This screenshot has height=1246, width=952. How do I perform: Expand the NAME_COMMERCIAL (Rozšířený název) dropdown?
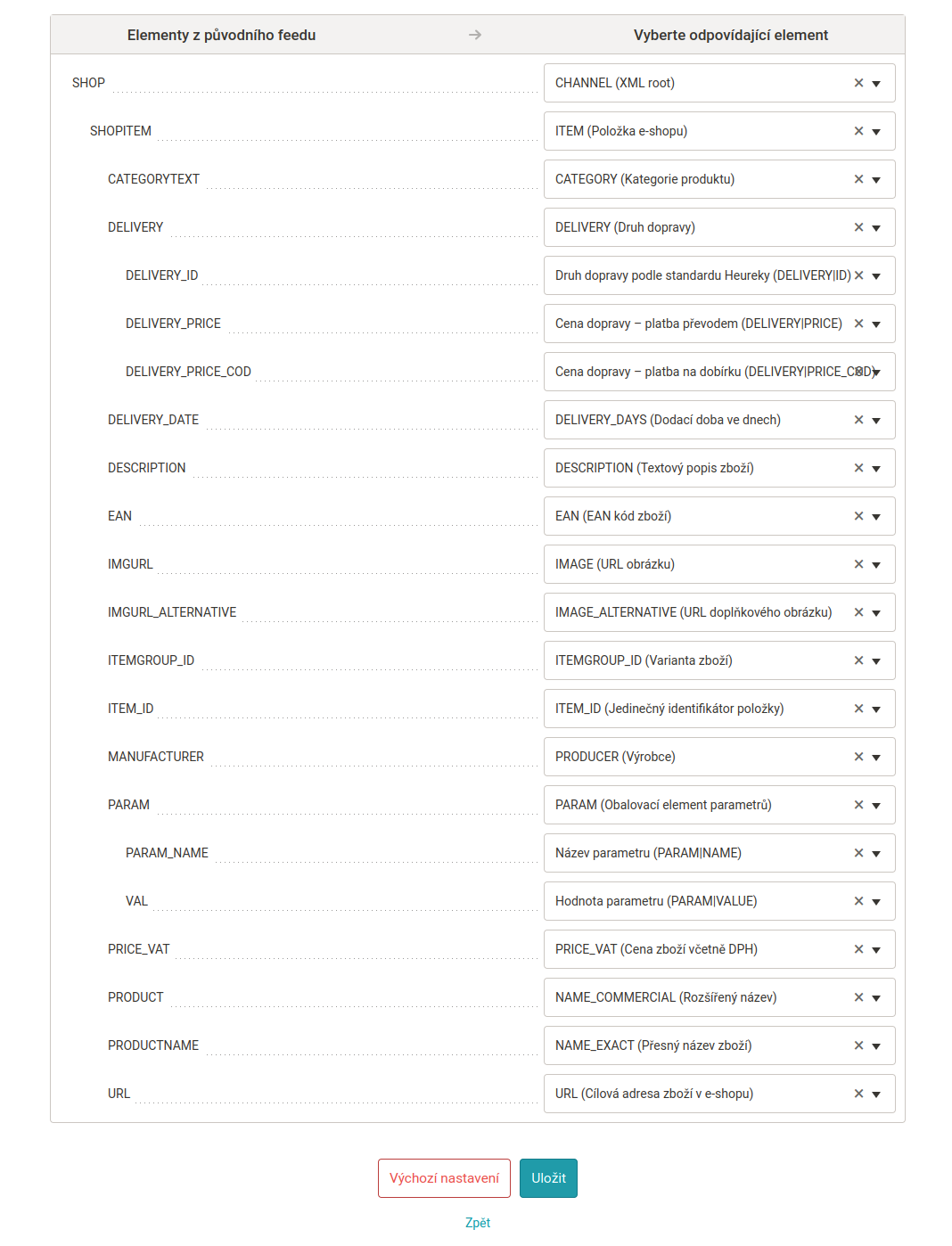tap(876, 998)
